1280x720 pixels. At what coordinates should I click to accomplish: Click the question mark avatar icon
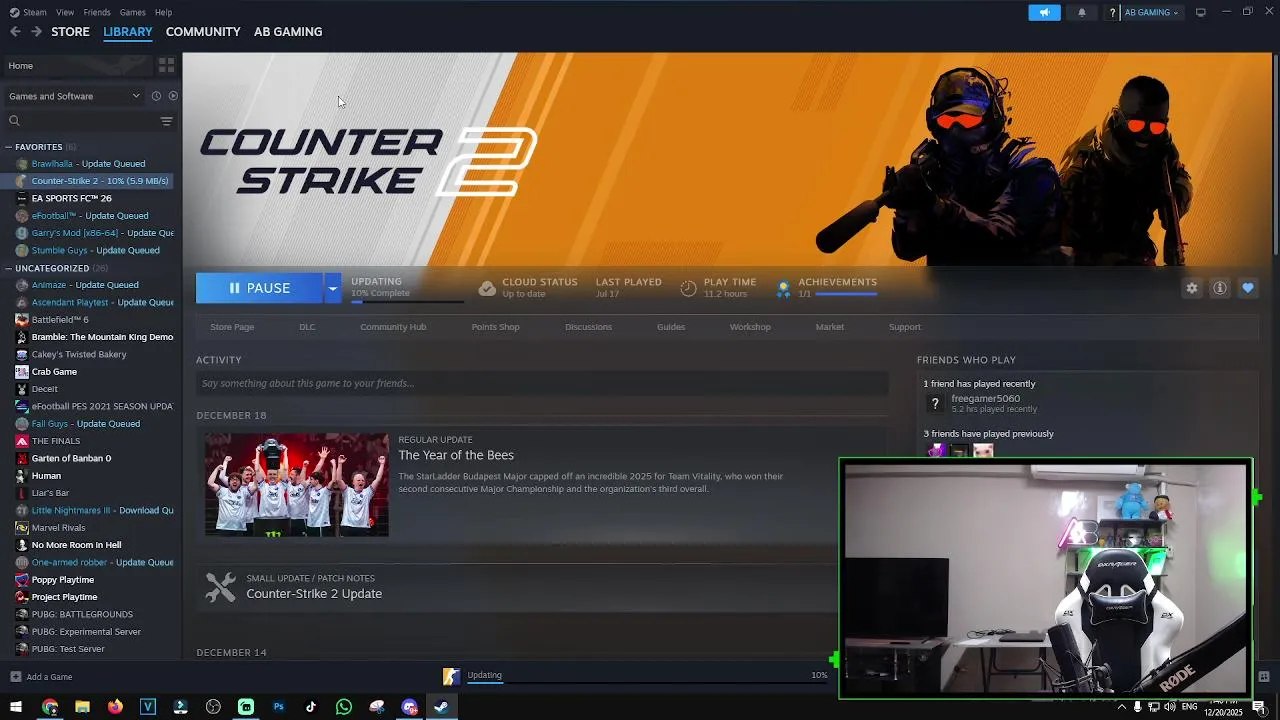click(1112, 12)
